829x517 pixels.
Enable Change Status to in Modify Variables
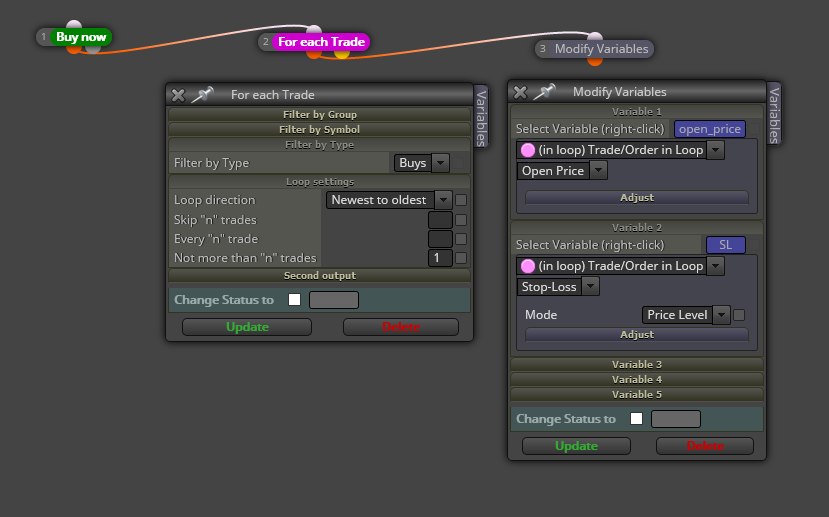coord(637,419)
